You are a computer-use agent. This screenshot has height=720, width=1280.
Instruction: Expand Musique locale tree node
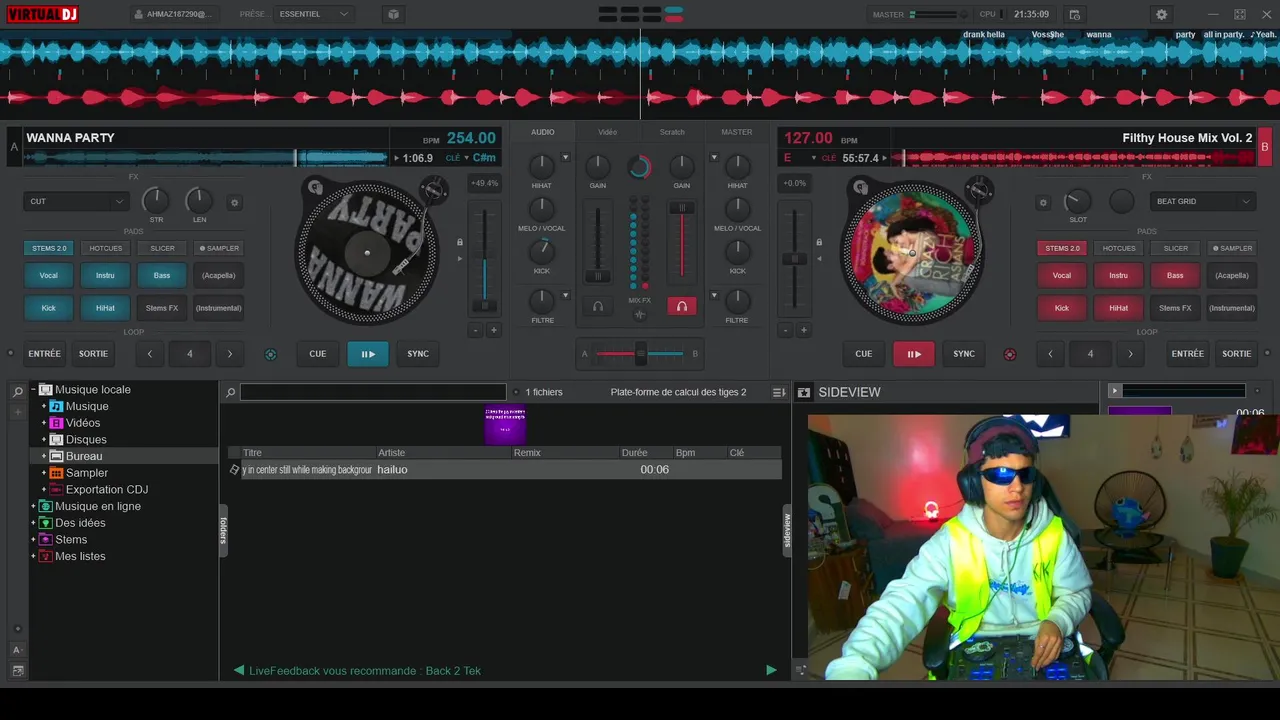33,390
